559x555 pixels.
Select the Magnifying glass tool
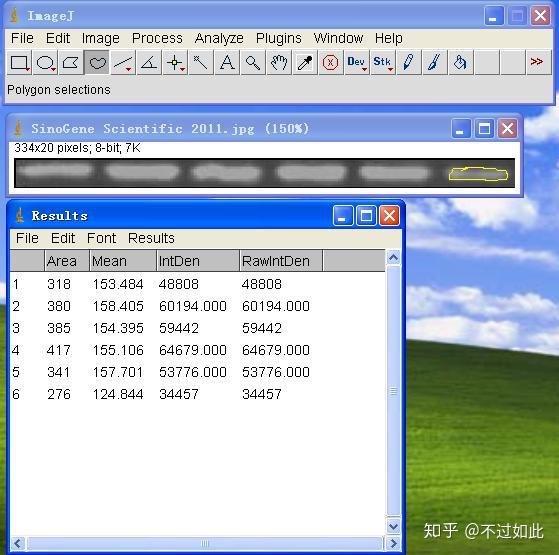tap(253, 63)
